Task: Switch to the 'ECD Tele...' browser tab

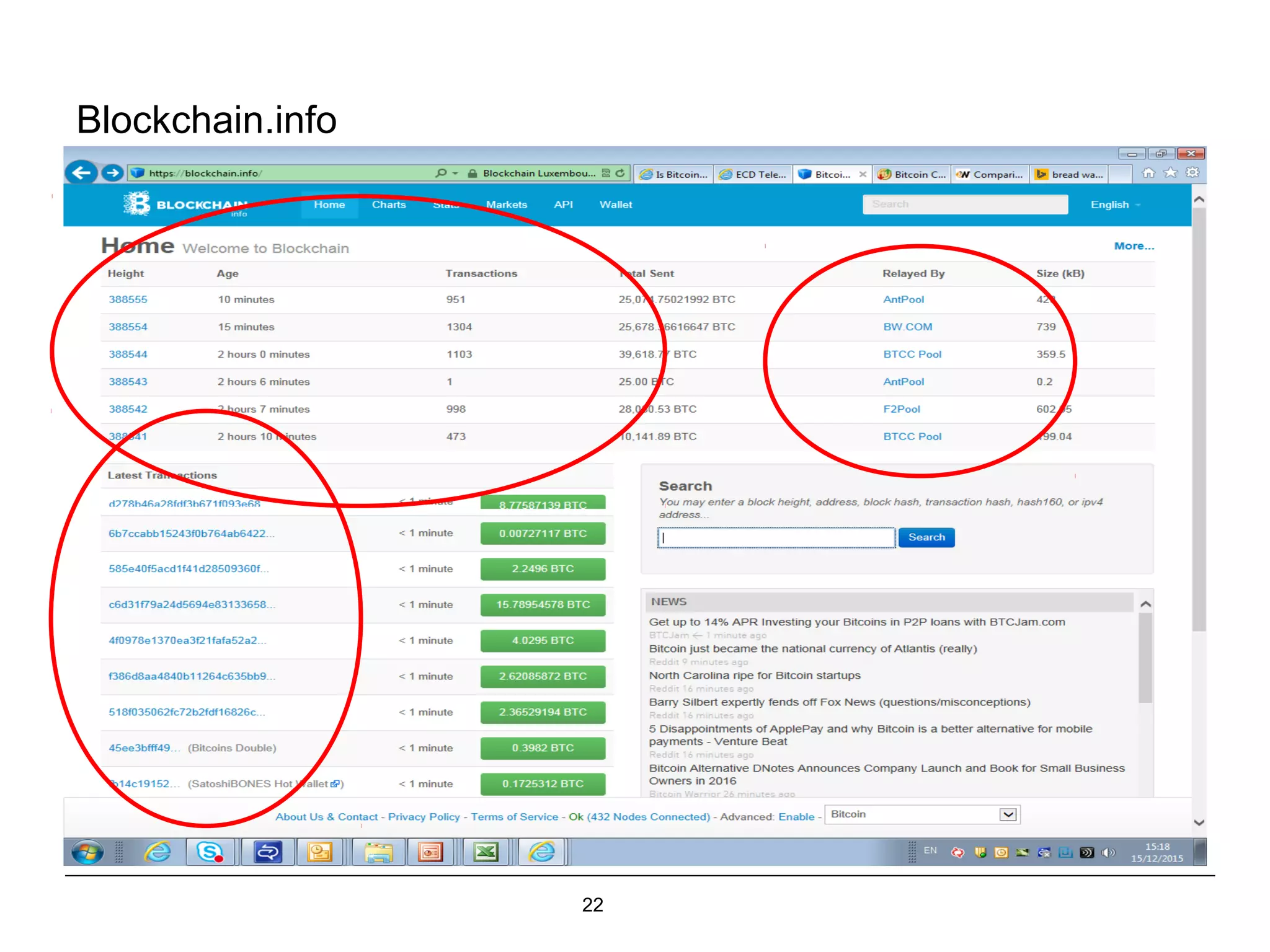Action: (x=753, y=174)
